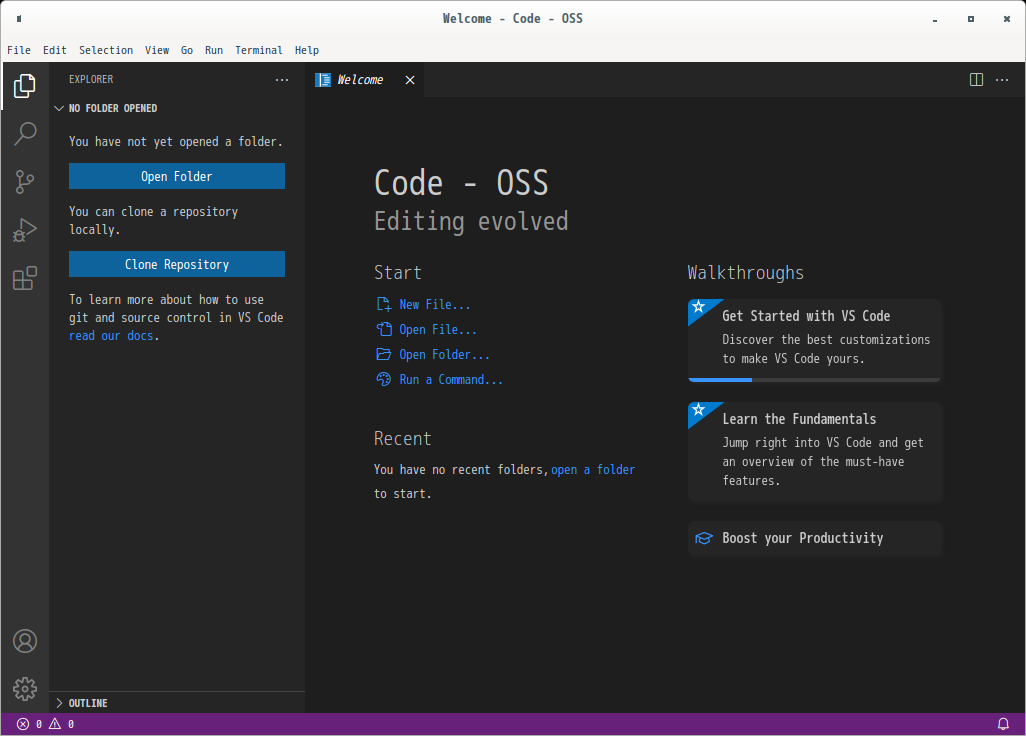Open Explorer views and more actions ellipsis
Screen dimensions: 1026x736
[x=282, y=80]
